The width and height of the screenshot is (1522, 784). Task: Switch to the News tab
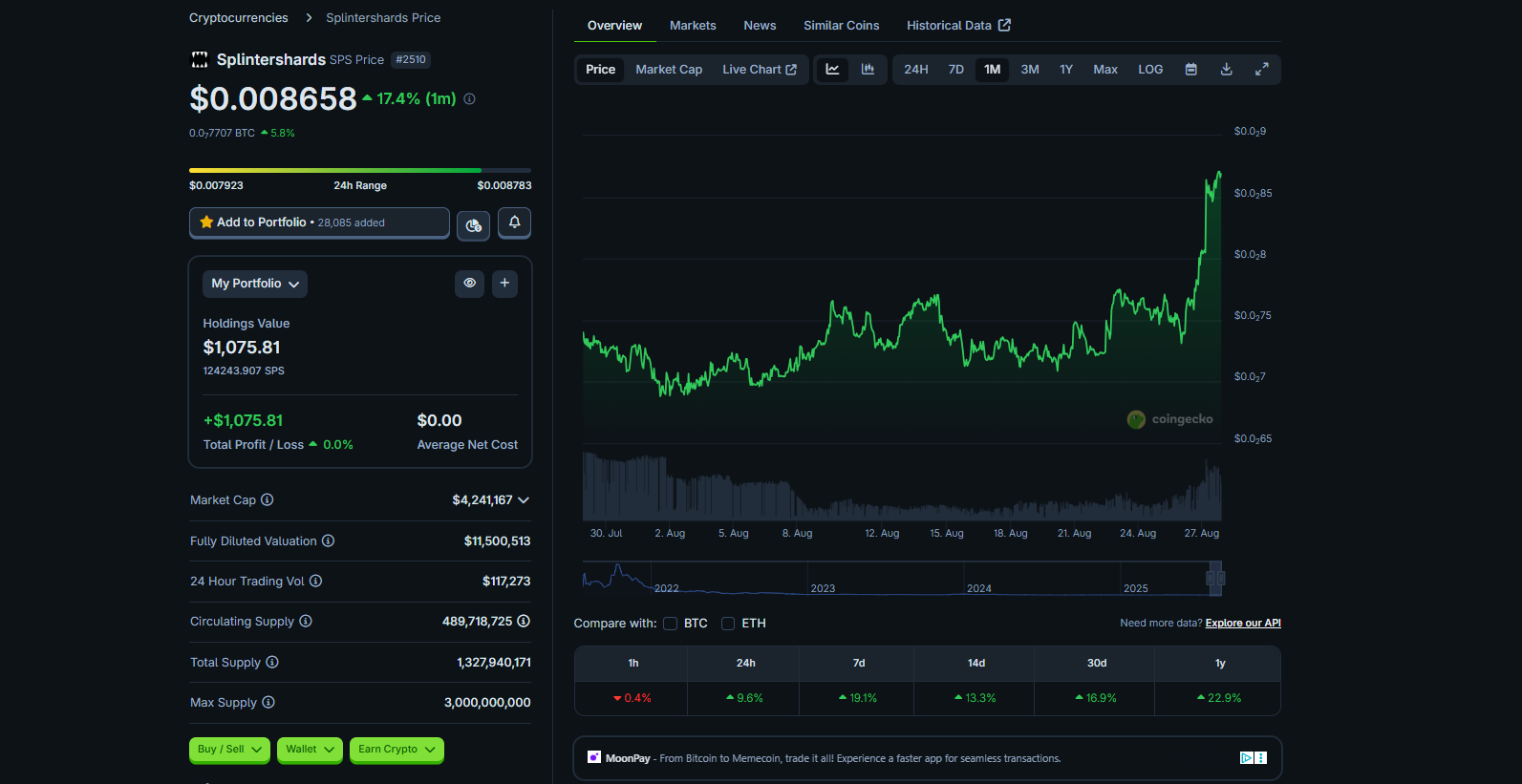[760, 26]
